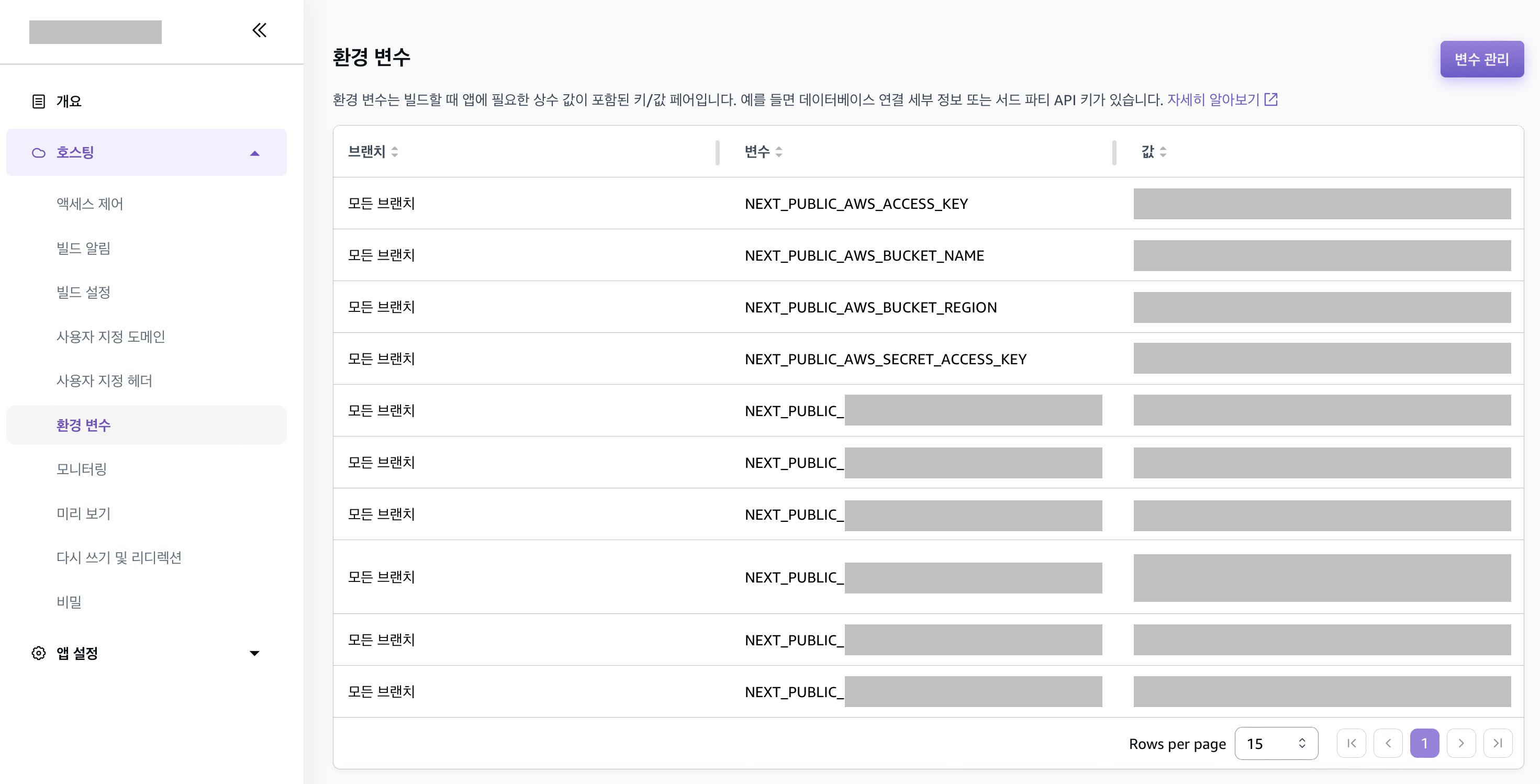The width and height of the screenshot is (1540, 784).
Task: Go to the first page of results
Action: click(x=1351, y=743)
